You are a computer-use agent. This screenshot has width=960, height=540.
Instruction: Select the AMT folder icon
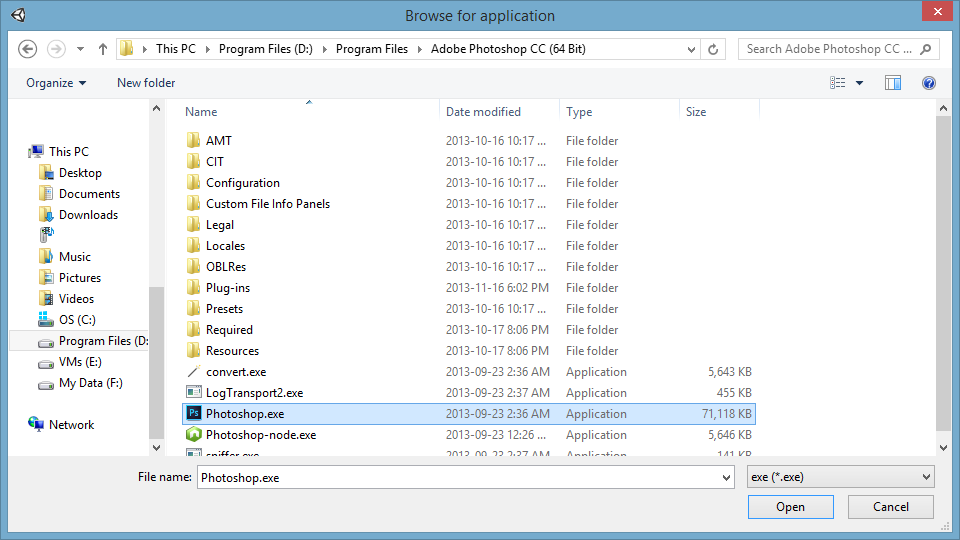pos(193,140)
